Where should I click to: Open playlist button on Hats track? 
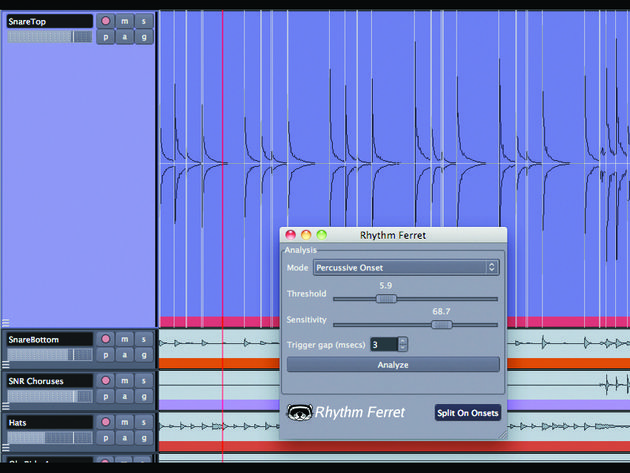pos(106,438)
